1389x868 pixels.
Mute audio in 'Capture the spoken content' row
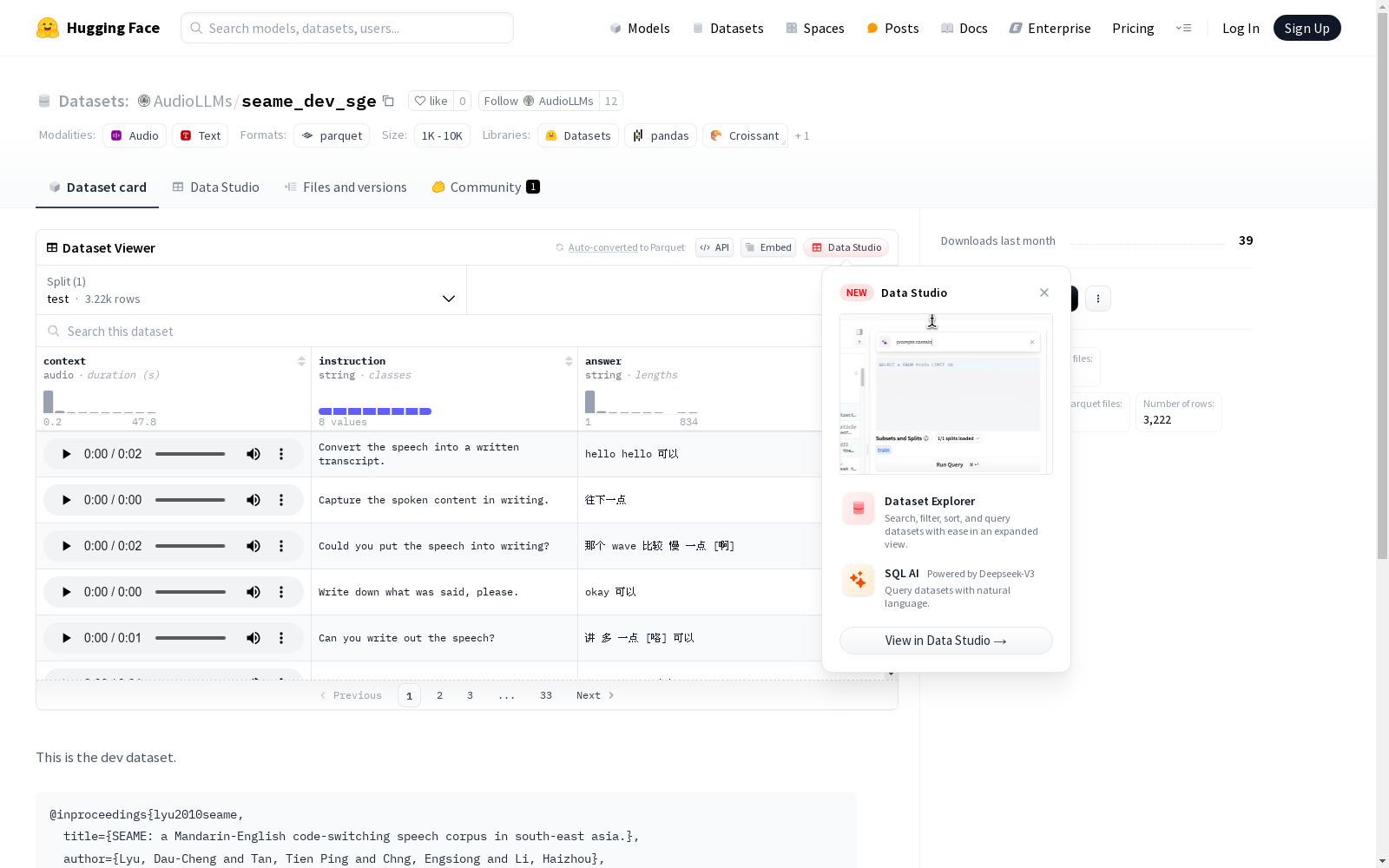pyautogui.click(x=253, y=500)
